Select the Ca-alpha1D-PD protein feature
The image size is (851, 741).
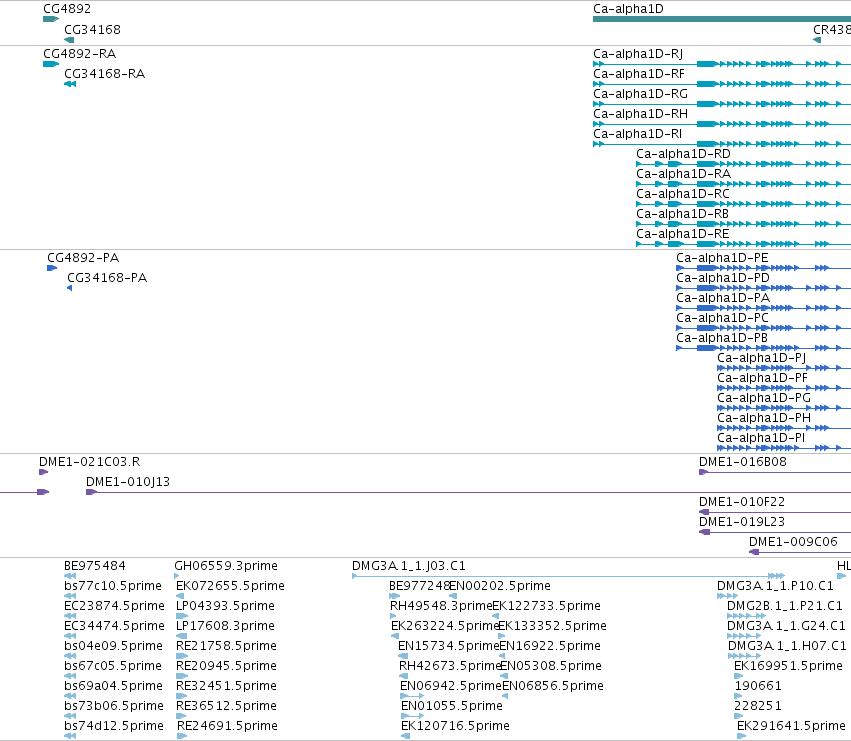[x=764, y=288]
